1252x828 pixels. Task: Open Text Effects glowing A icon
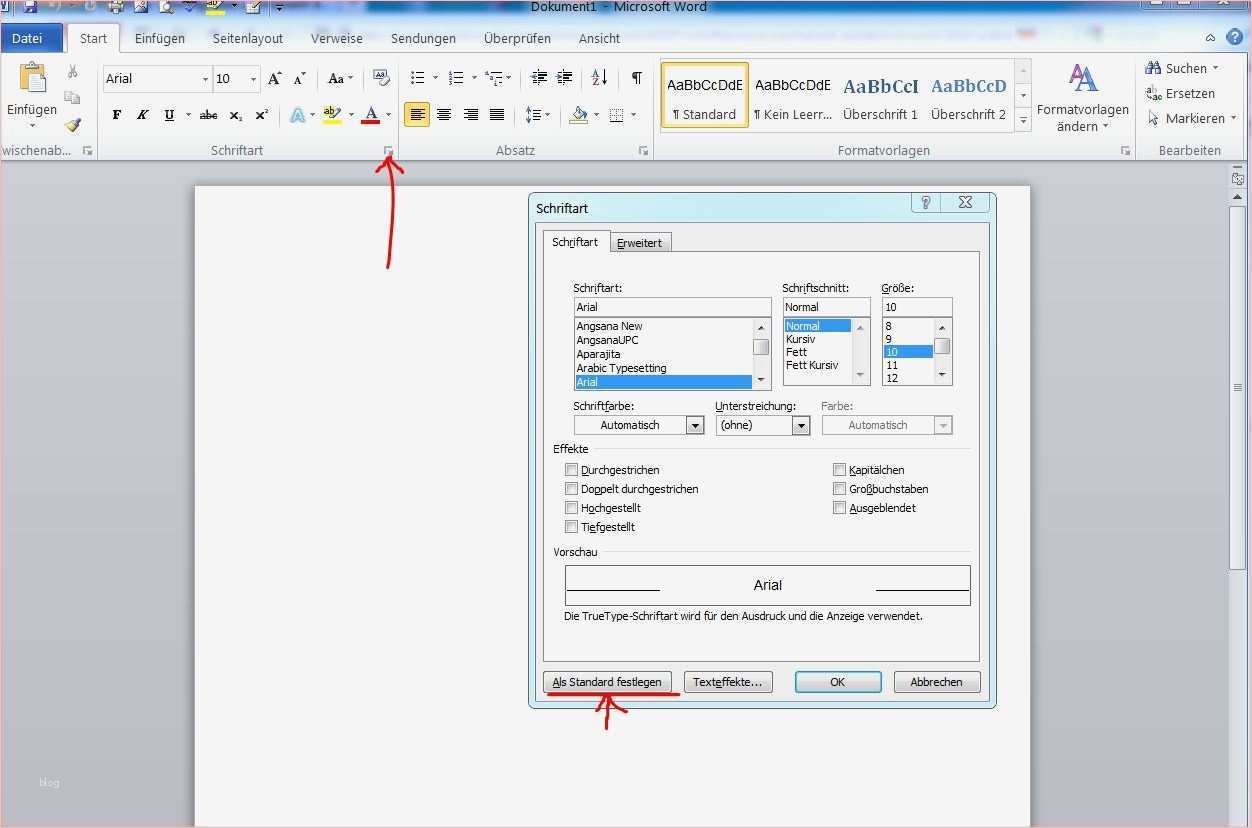[297, 115]
